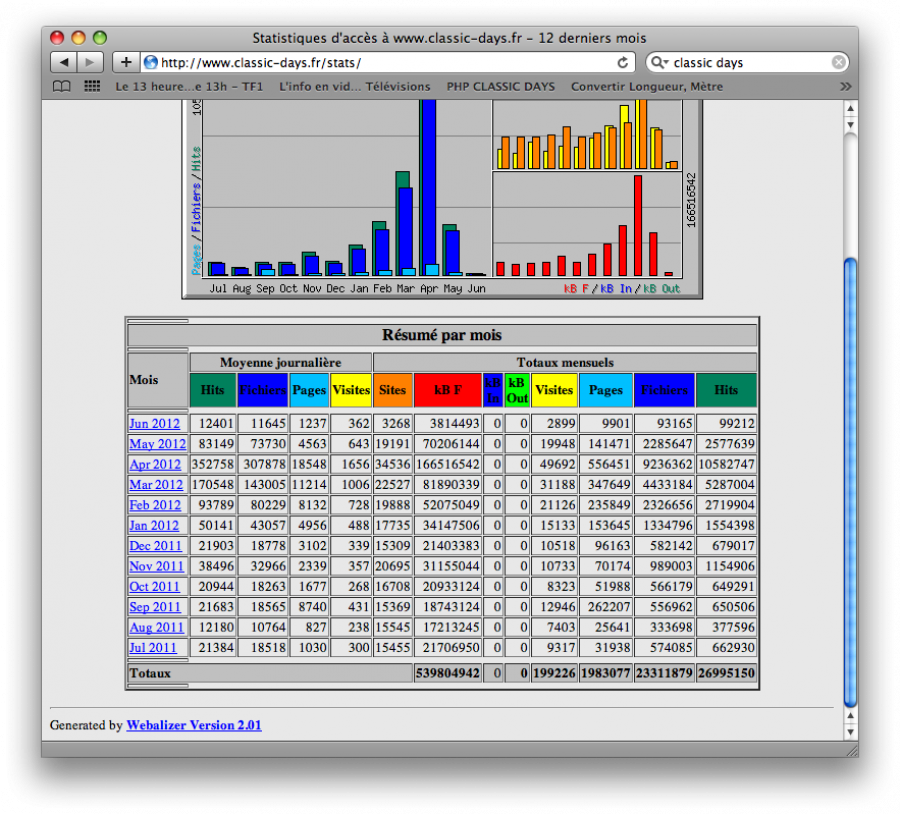Click the Apr 2012 kB F value 166516542
Screen dimensions: 900x814
(x=448, y=464)
